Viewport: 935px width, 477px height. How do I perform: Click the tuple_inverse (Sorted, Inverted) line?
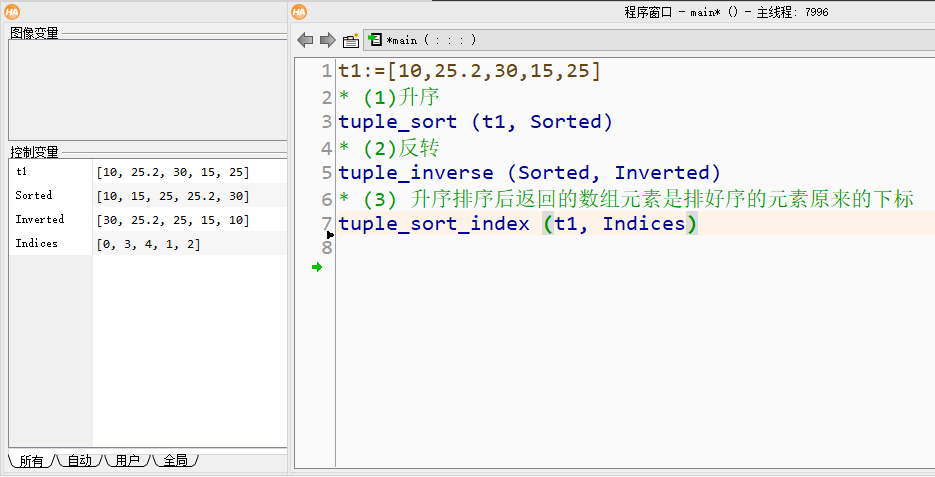point(530,172)
